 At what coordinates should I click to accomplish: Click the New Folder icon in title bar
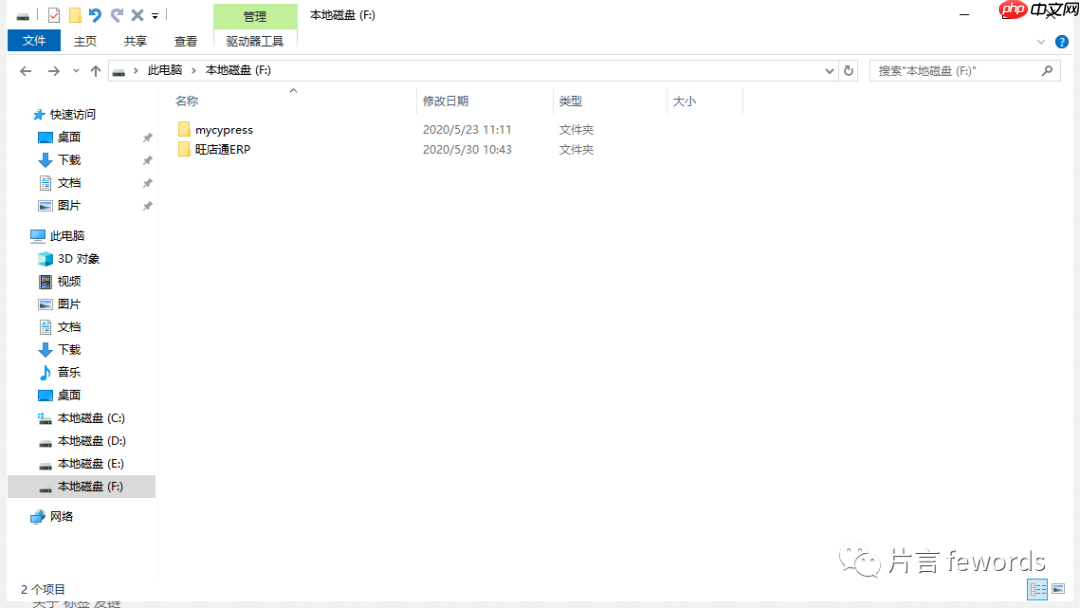tap(75, 15)
